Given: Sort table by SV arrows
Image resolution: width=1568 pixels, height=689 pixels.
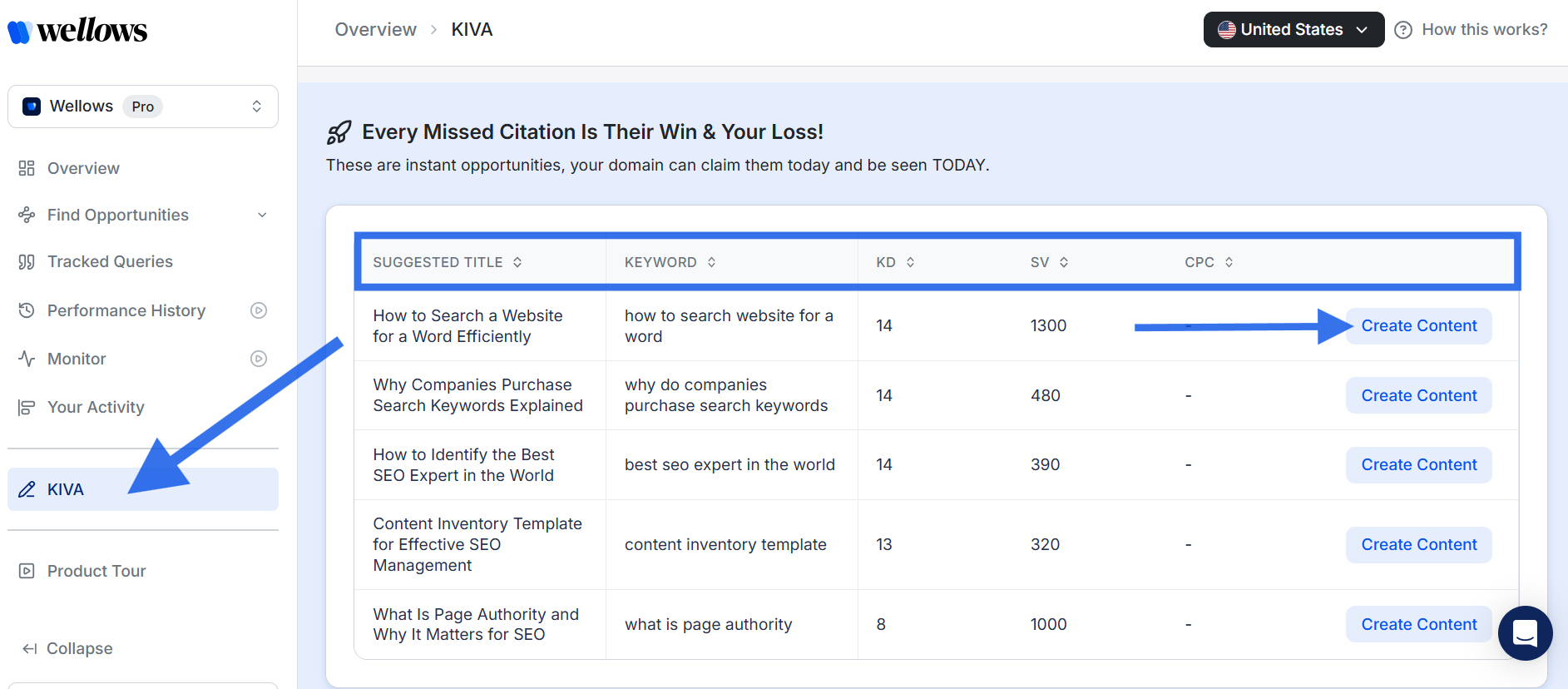Looking at the screenshot, I should (x=1063, y=262).
